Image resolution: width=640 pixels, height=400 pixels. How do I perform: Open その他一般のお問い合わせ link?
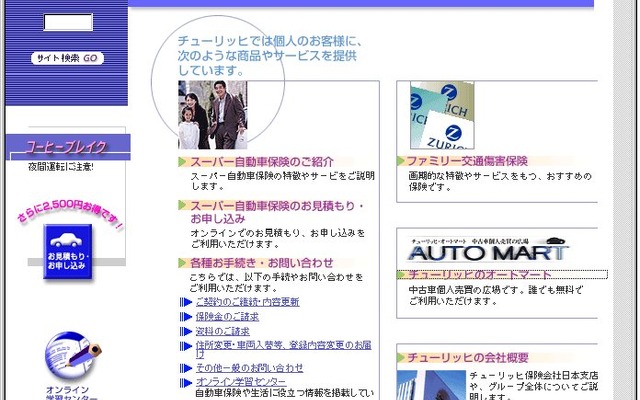[249, 368]
